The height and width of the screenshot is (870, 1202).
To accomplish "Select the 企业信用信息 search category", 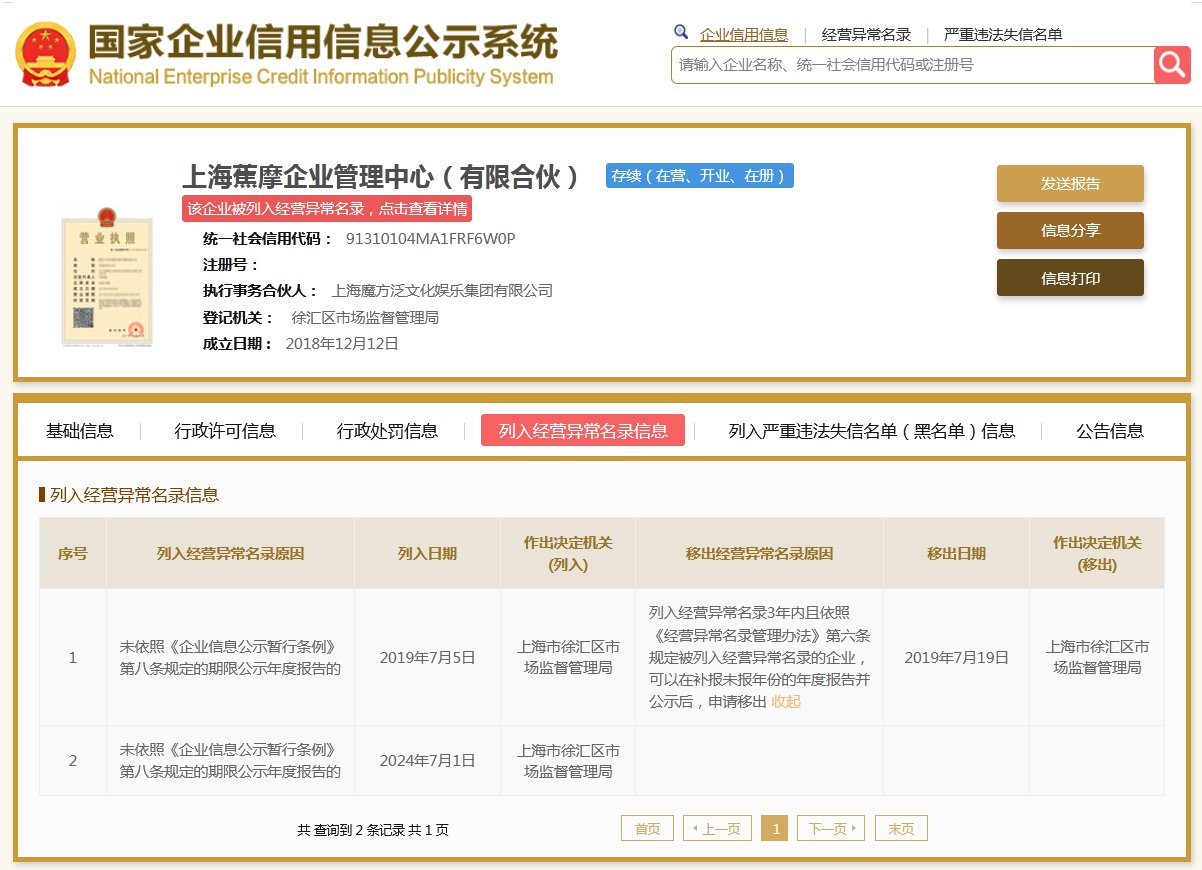I will point(743,35).
